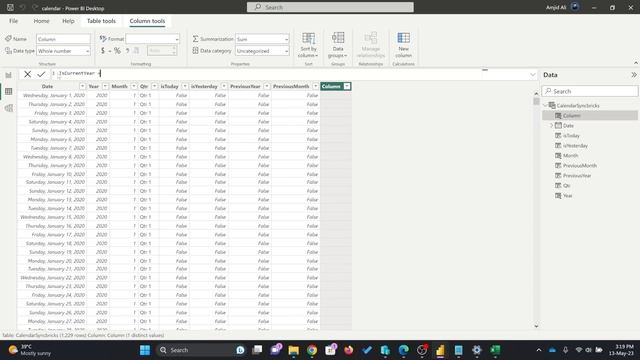Open Task View on taskbar
640x360 pixels.
click(257, 350)
